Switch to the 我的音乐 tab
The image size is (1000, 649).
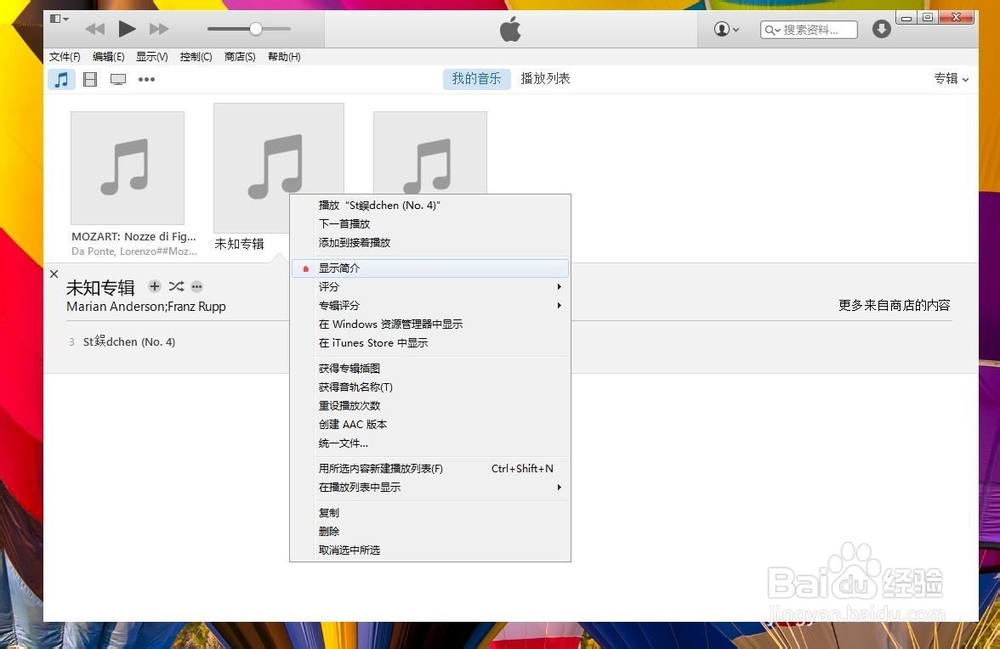476,79
